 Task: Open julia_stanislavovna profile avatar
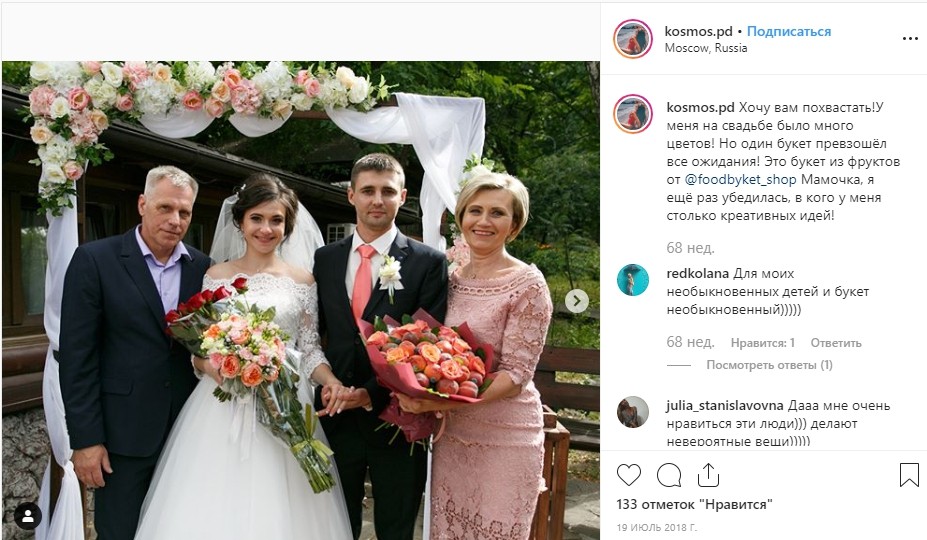click(x=633, y=412)
